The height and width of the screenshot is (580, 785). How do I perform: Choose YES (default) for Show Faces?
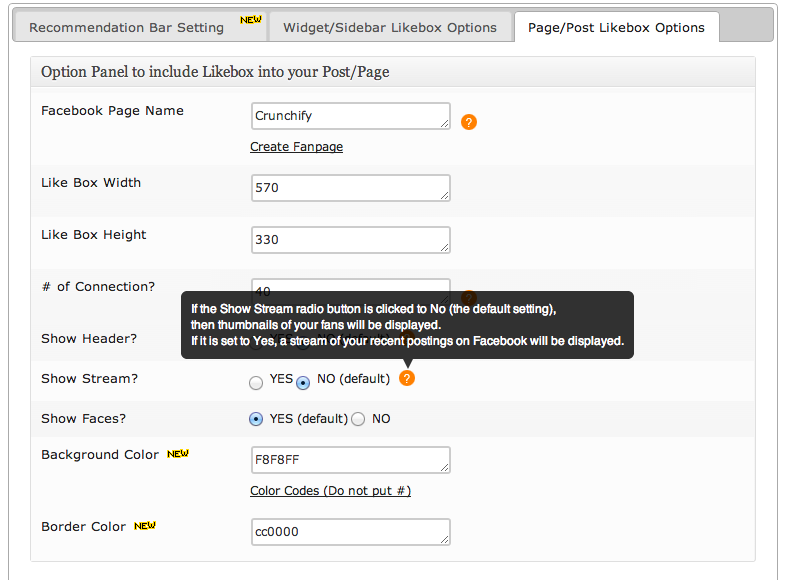point(256,419)
